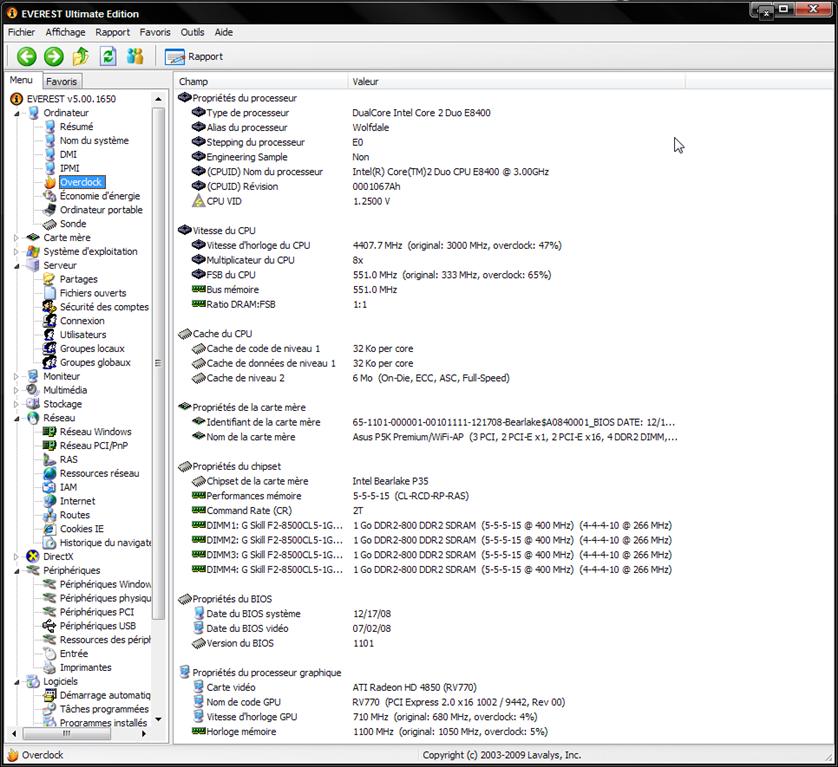This screenshot has width=838, height=767.
Task: Select the Périphériques USB icon
Action: click(49, 626)
